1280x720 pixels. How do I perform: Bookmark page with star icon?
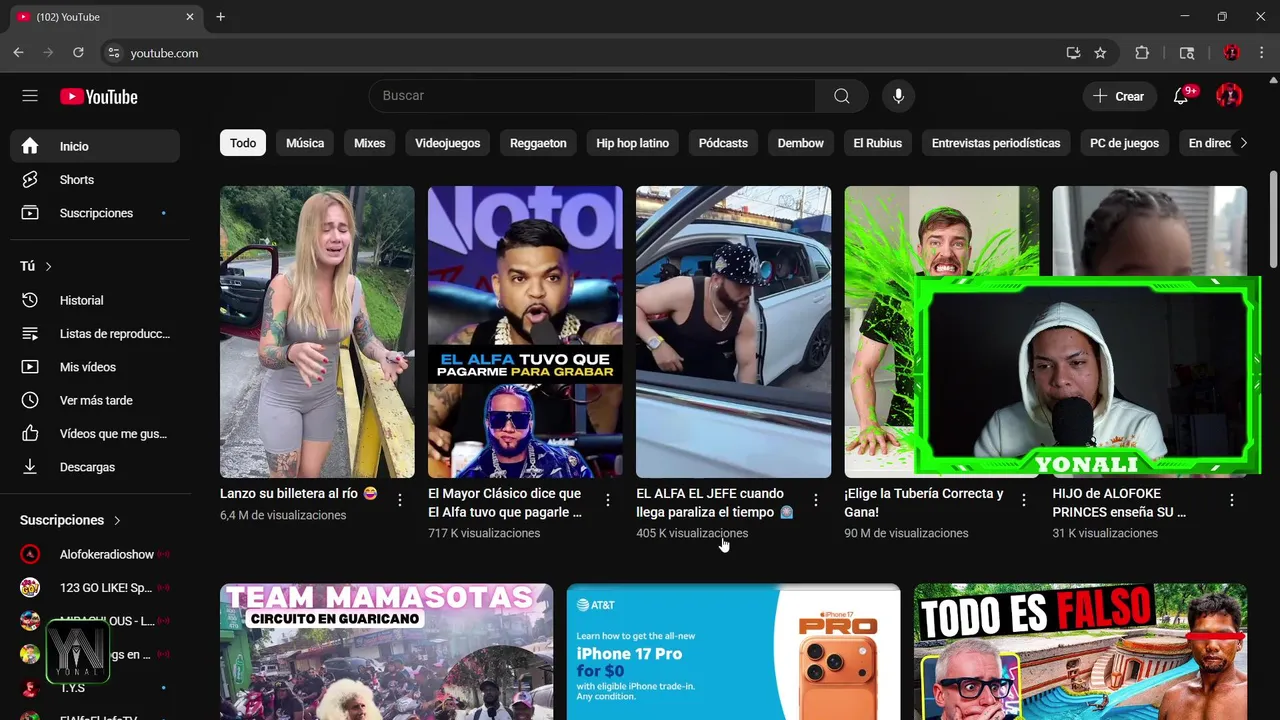[1100, 53]
